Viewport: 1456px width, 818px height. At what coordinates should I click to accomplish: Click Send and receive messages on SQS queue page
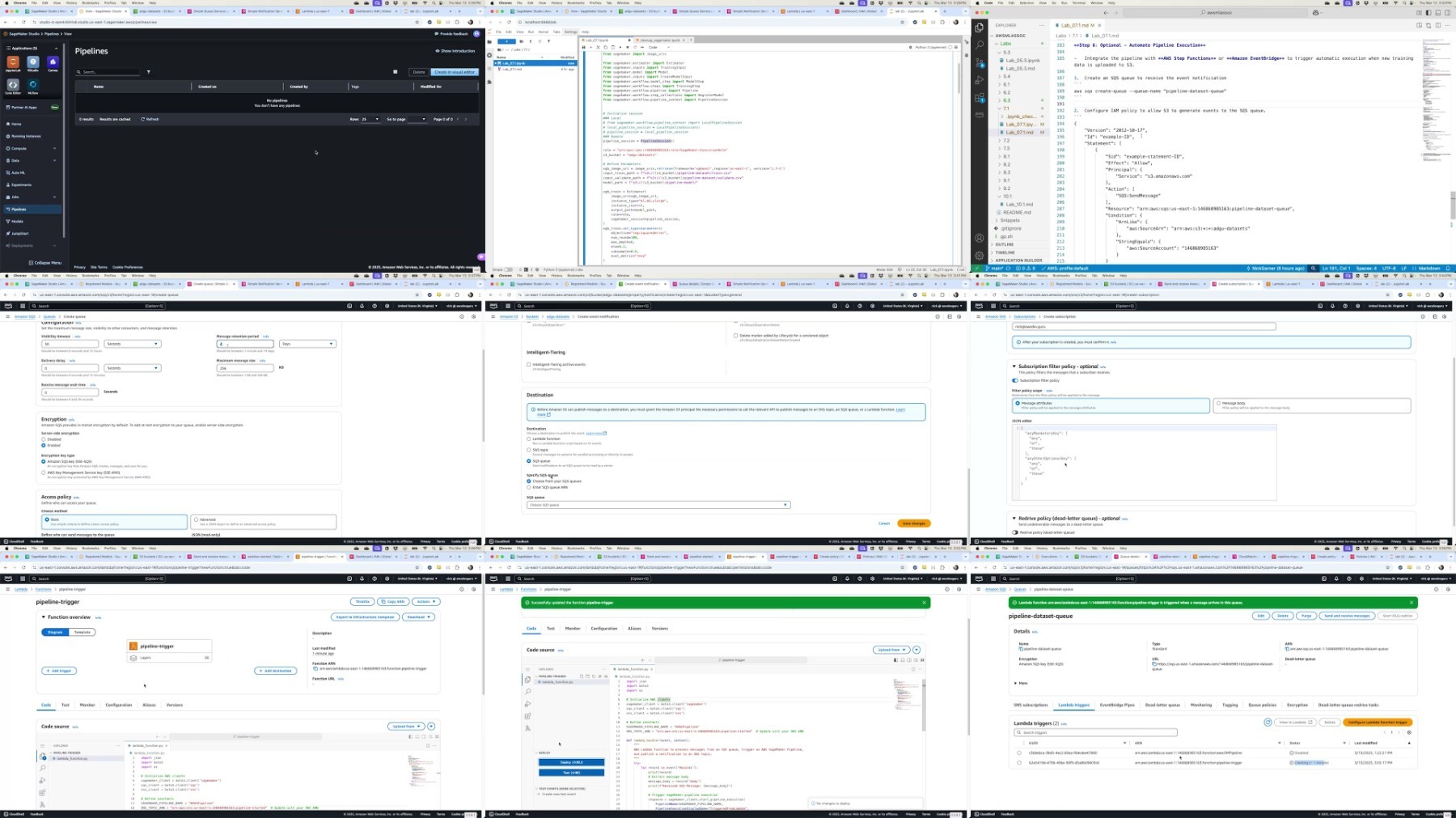pos(1347,616)
